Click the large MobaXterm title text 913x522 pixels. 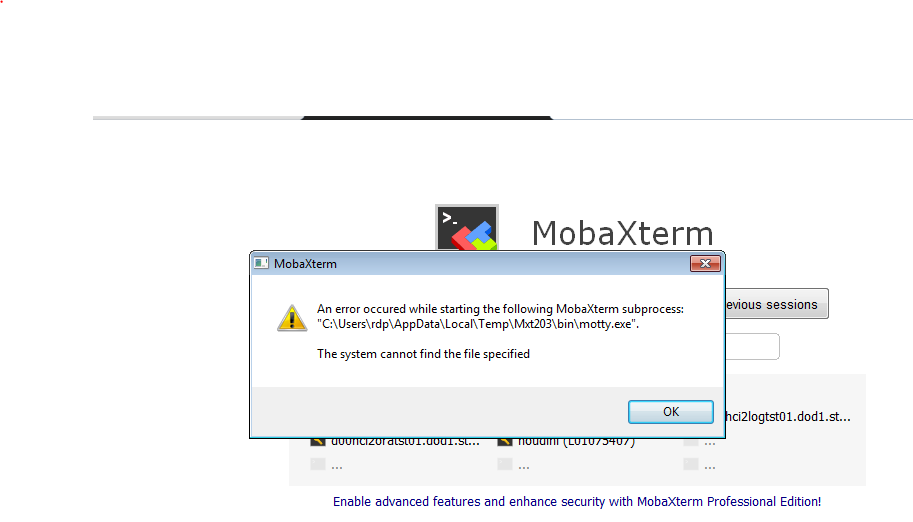[x=622, y=233]
